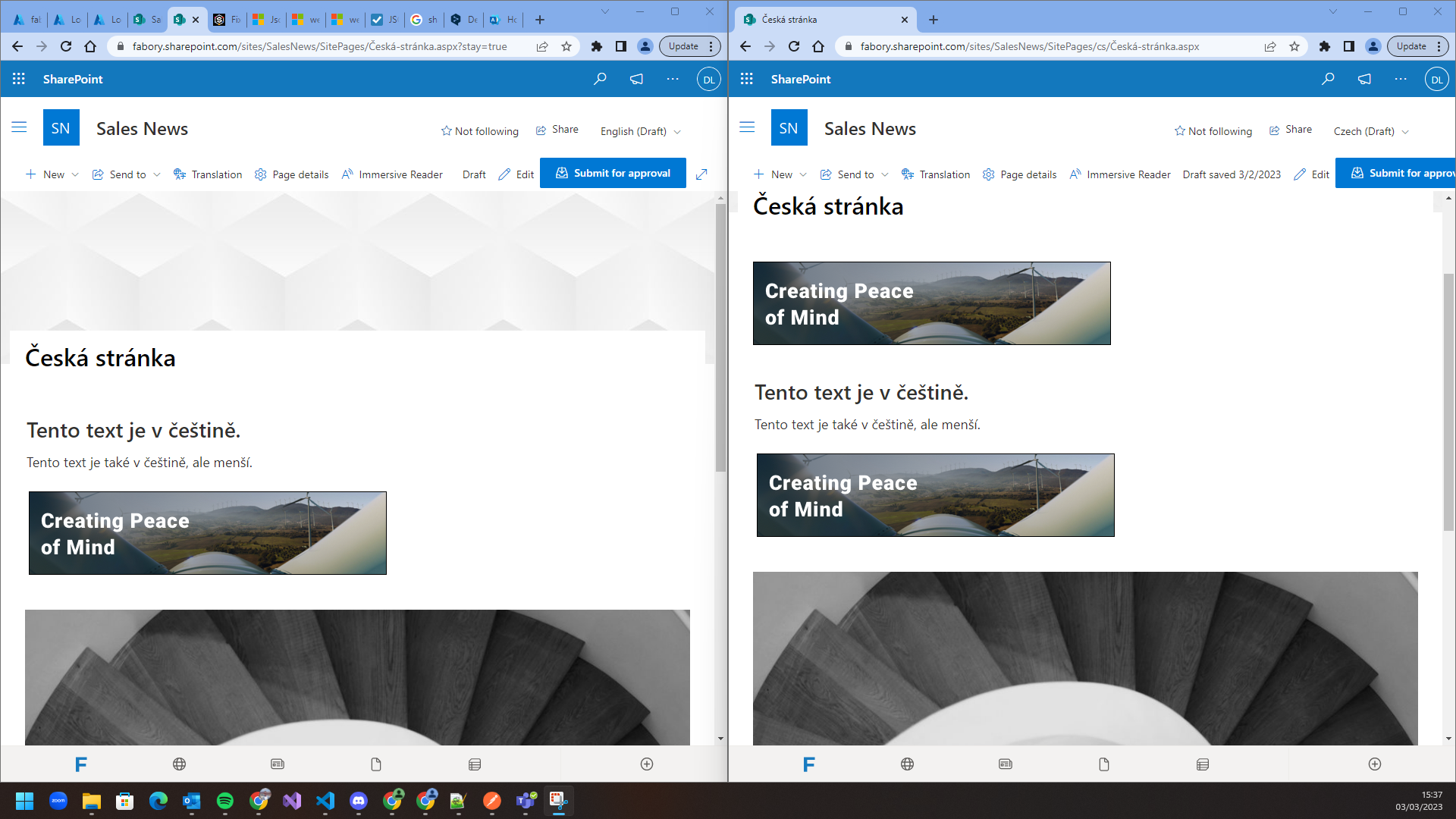The image size is (1456, 819).
Task: Open the app launcher in left SharePoint window
Action: coord(19,79)
